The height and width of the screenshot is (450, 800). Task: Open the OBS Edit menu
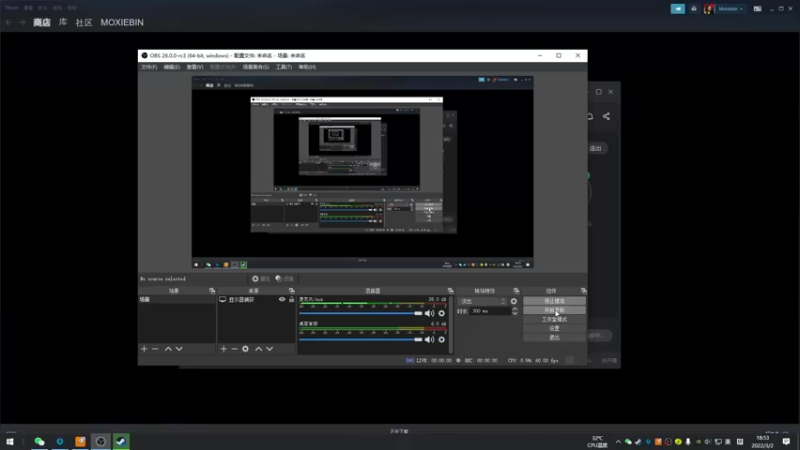171,67
